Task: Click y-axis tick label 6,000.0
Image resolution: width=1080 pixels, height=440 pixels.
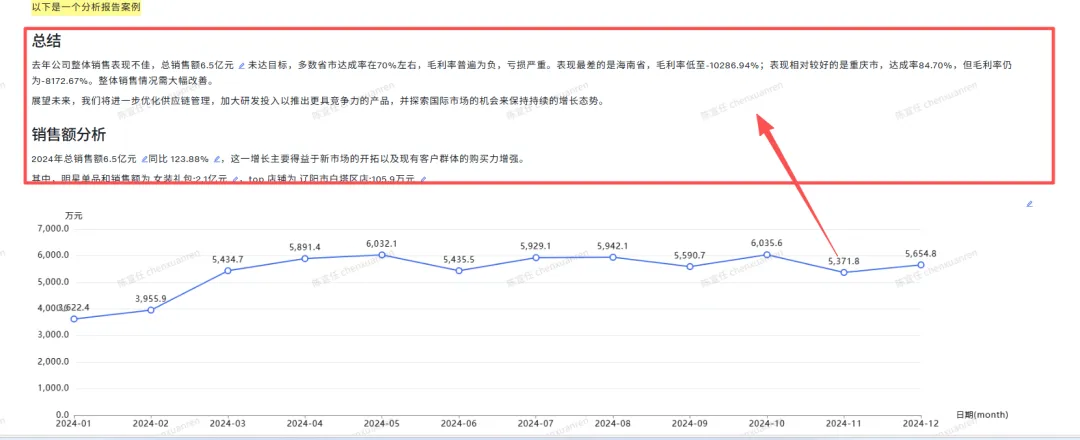Action: [x=52, y=255]
